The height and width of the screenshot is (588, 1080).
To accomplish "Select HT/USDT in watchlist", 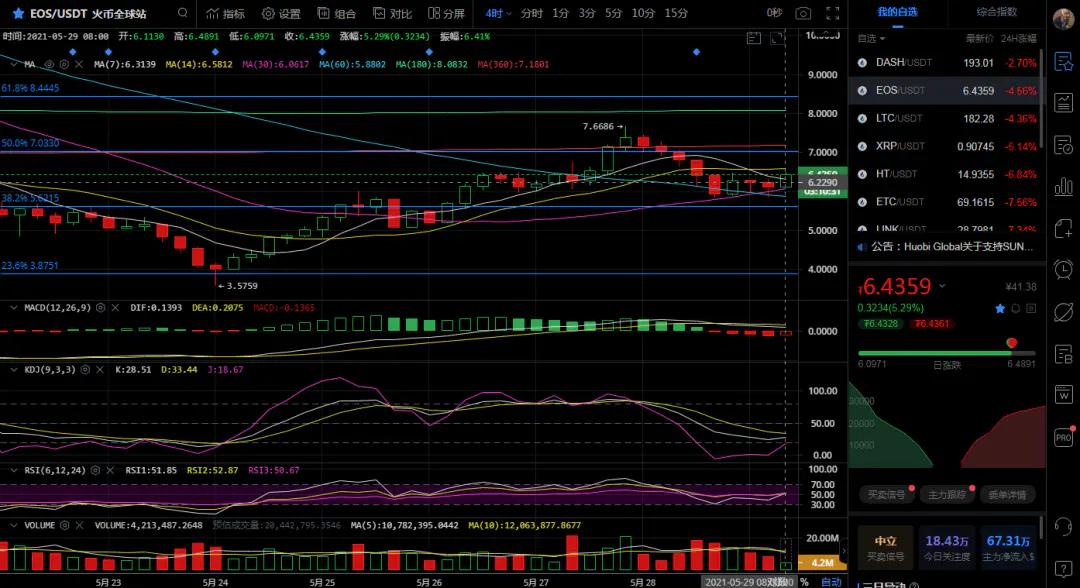I will click(947, 174).
